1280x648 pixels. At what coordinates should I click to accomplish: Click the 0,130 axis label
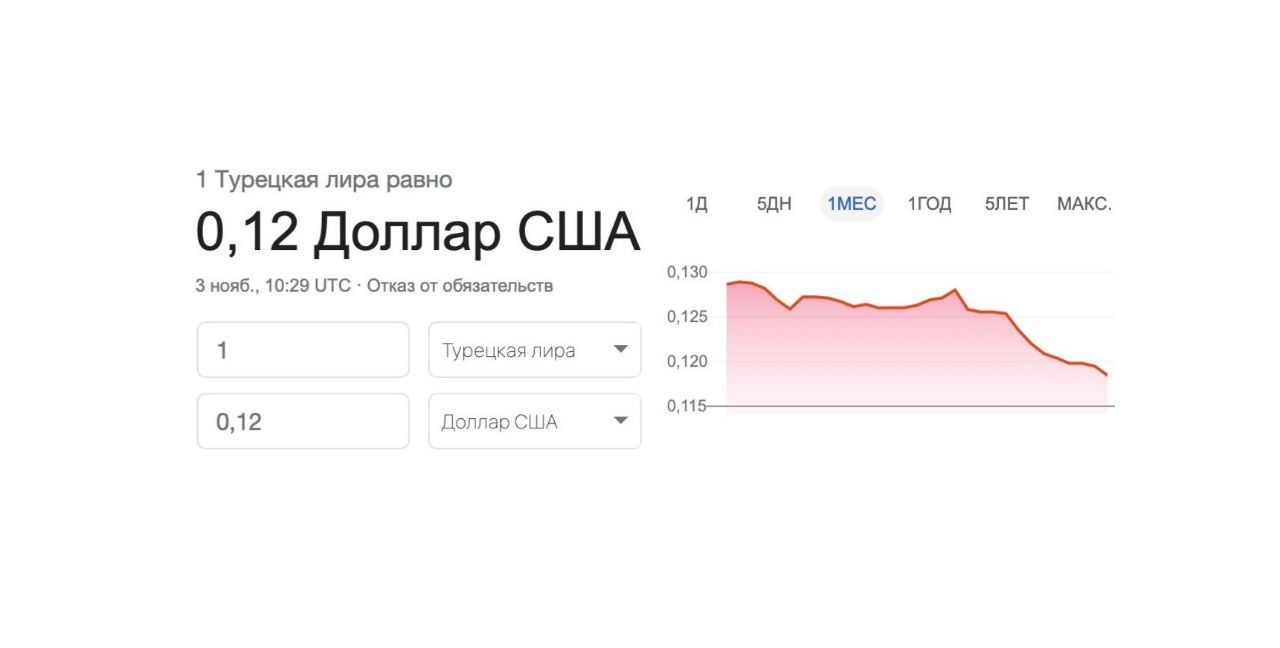tap(687, 272)
